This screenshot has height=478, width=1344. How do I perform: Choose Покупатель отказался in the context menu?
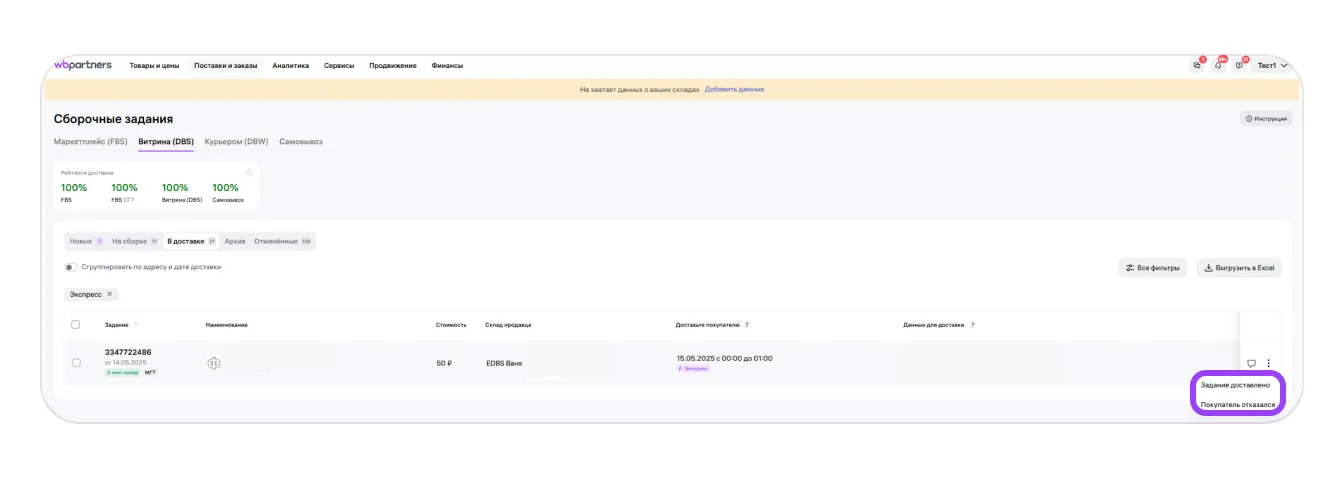tap(1237, 405)
